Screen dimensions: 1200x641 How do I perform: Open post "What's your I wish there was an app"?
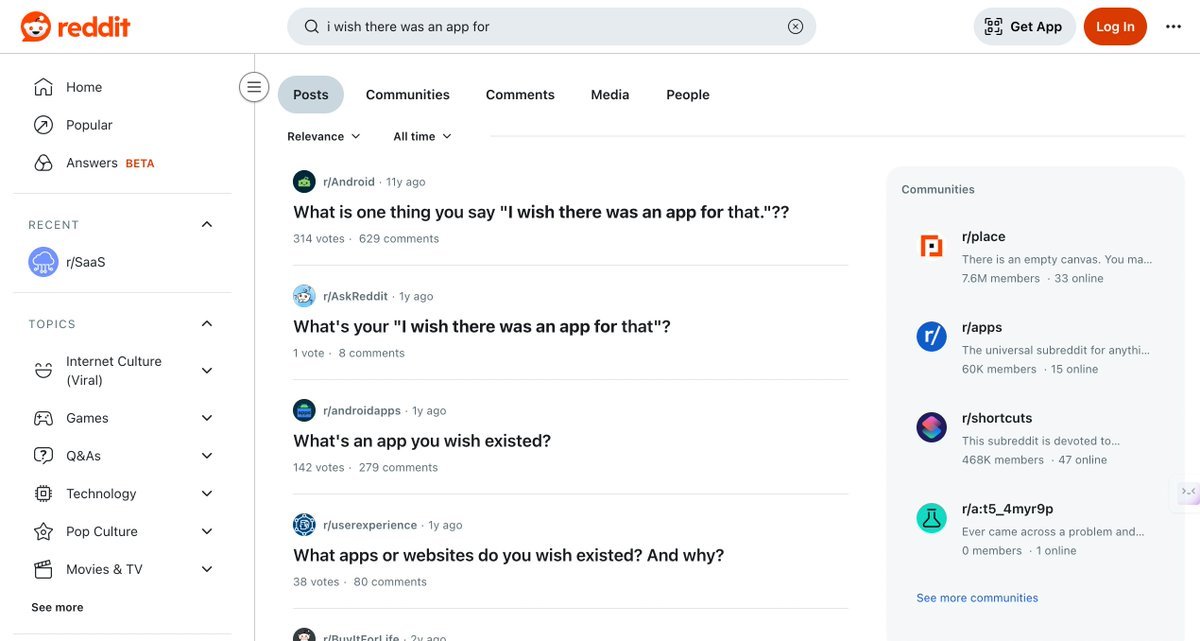[482, 327]
